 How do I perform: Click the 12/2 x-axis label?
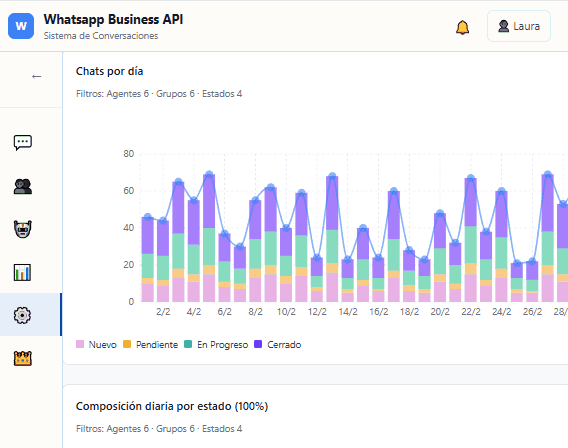pyautogui.click(x=317, y=311)
